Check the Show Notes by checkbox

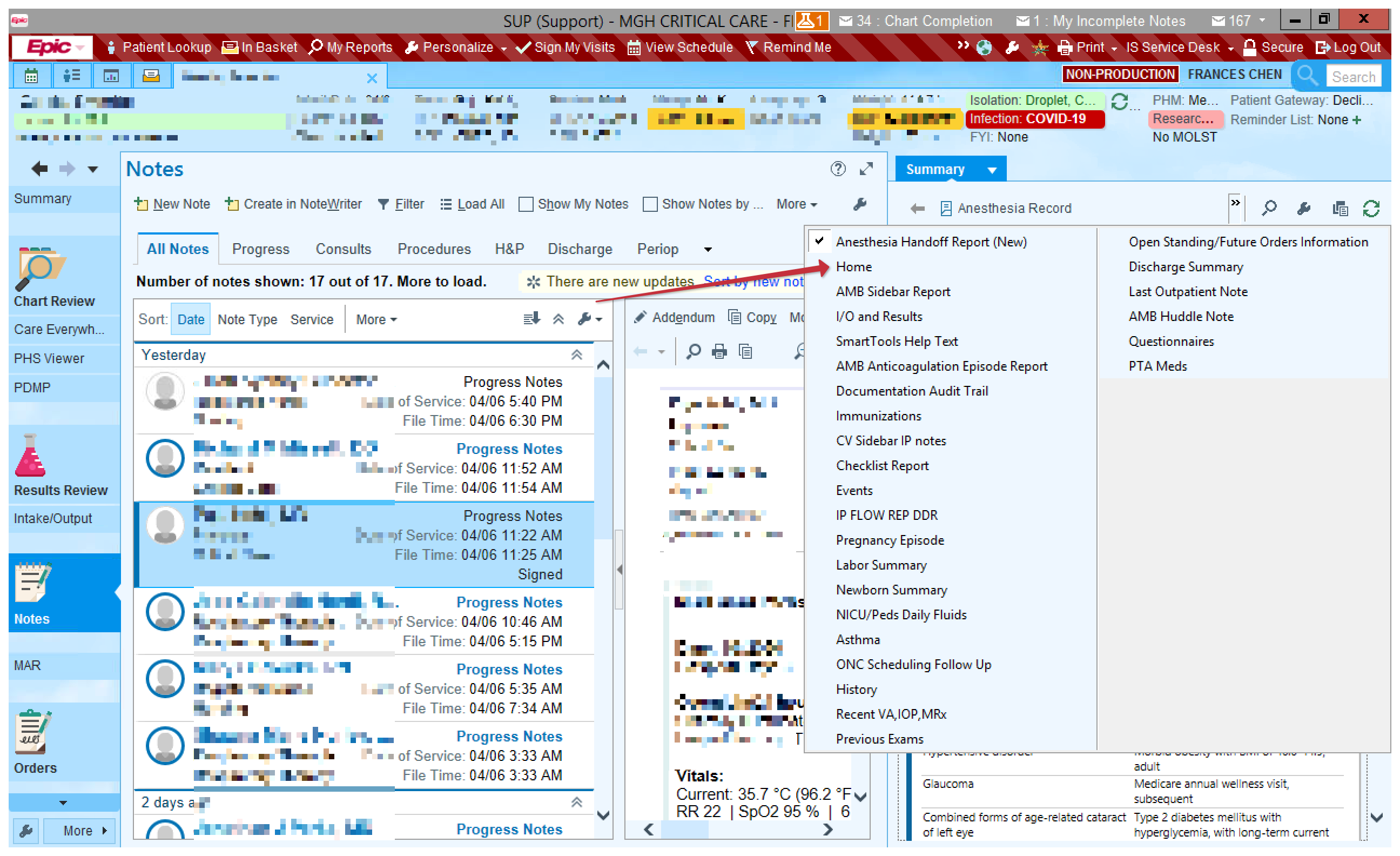[x=650, y=204]
